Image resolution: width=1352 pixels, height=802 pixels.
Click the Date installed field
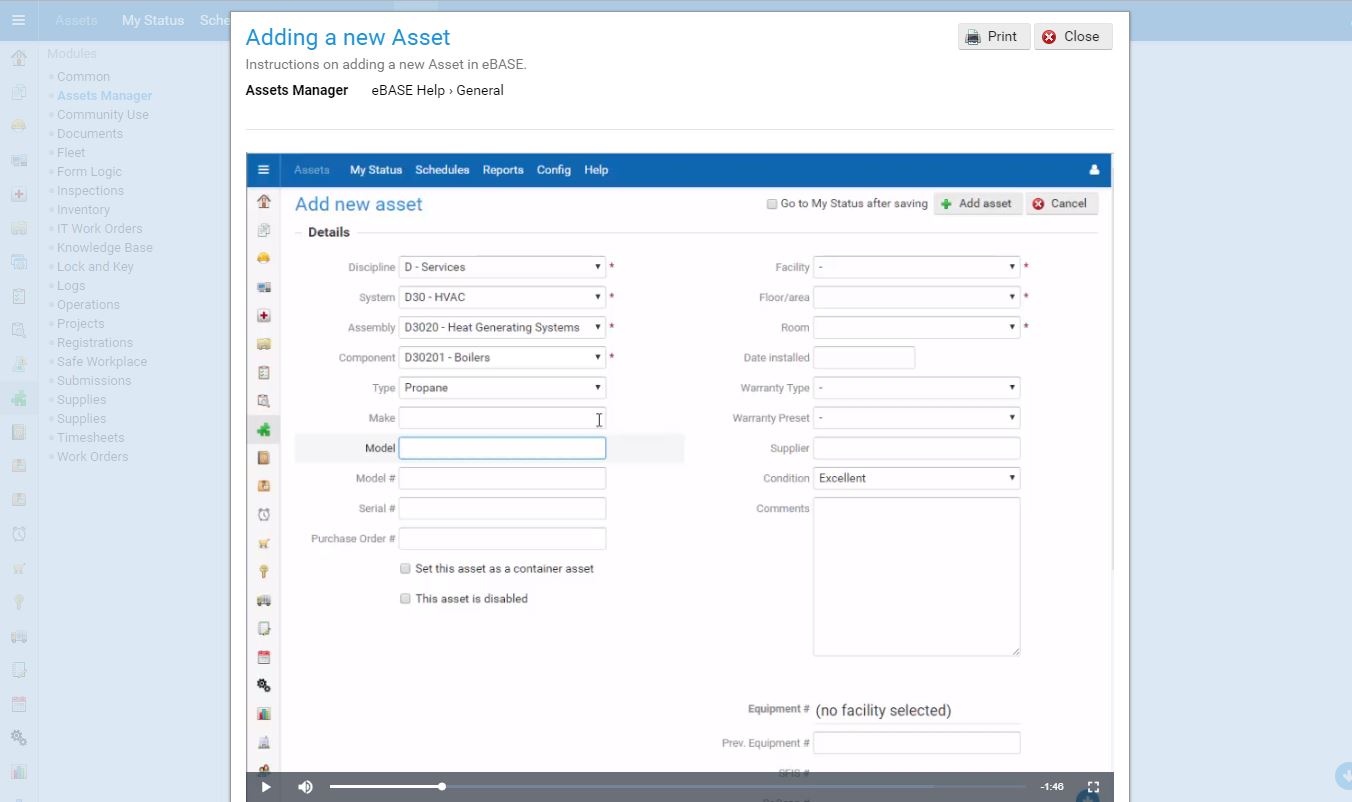pos(864,357)
